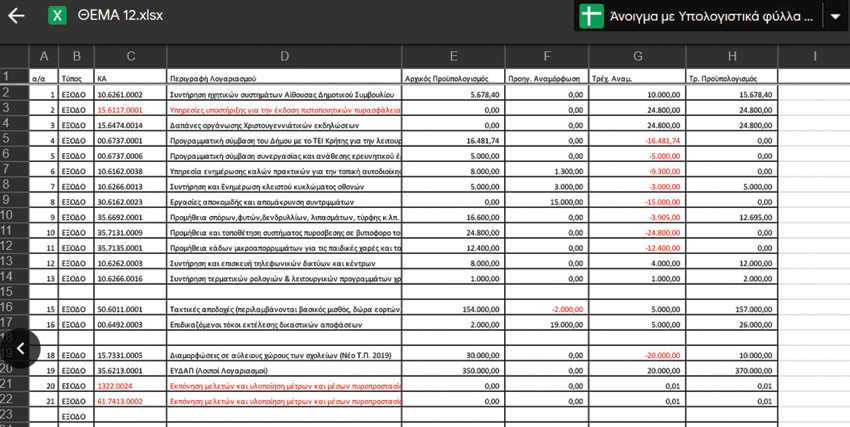Image resolution: width=850 pixels, height=427 pixels.
Task: Go to previous file with left chevron
Action: click(21, 348)
